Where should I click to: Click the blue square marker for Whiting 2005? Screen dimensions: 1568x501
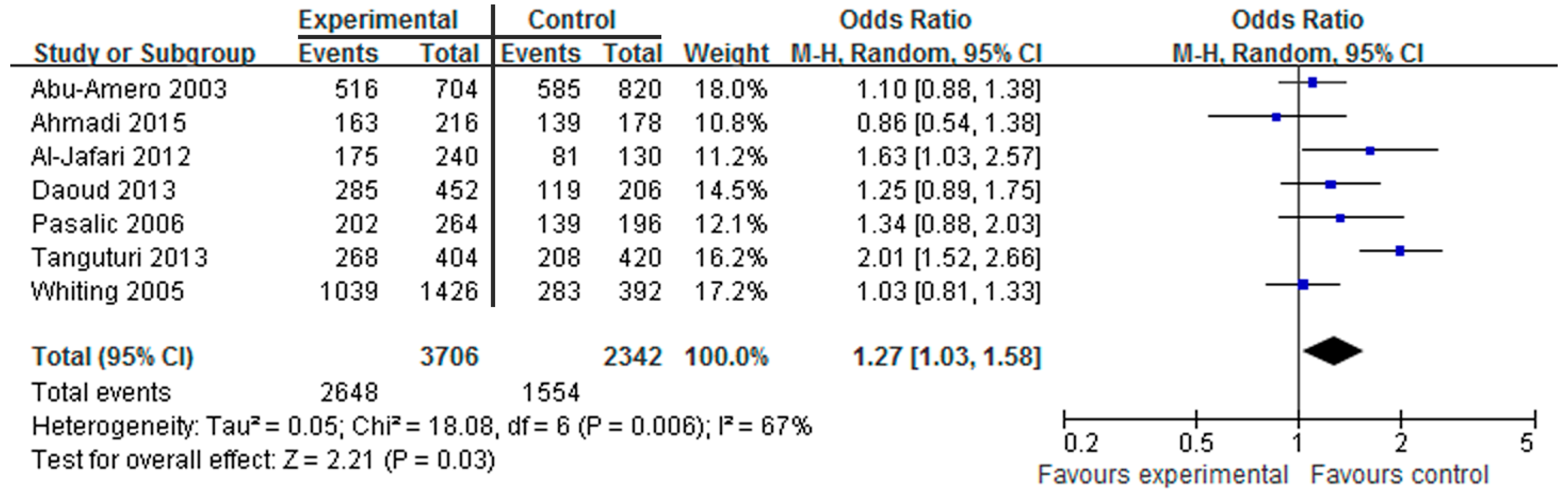(x=1303, y=284)
